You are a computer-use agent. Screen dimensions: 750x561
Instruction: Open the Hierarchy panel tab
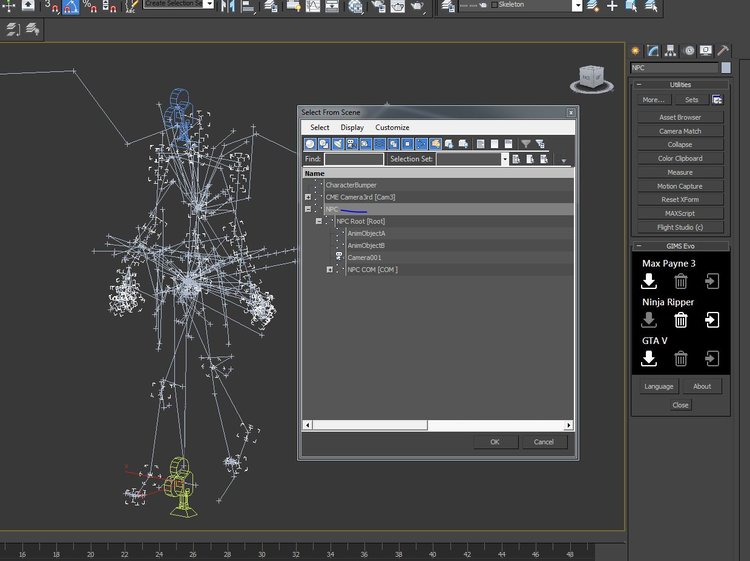[x=671, y=51]
